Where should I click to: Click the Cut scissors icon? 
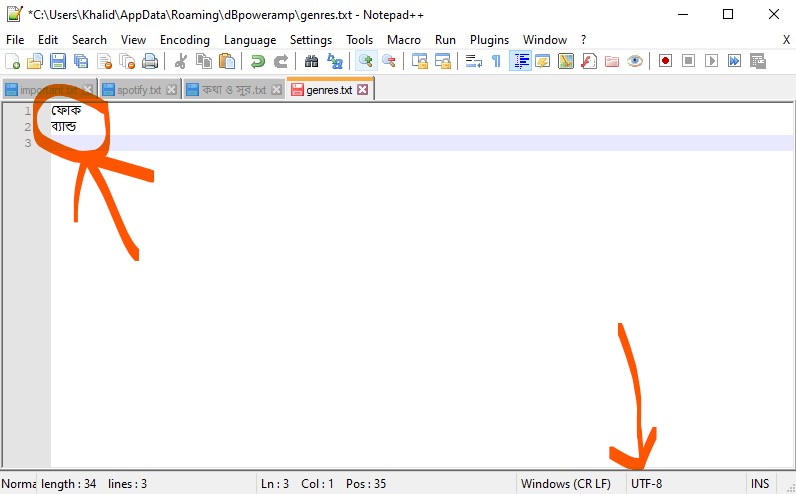coord(181,61)
